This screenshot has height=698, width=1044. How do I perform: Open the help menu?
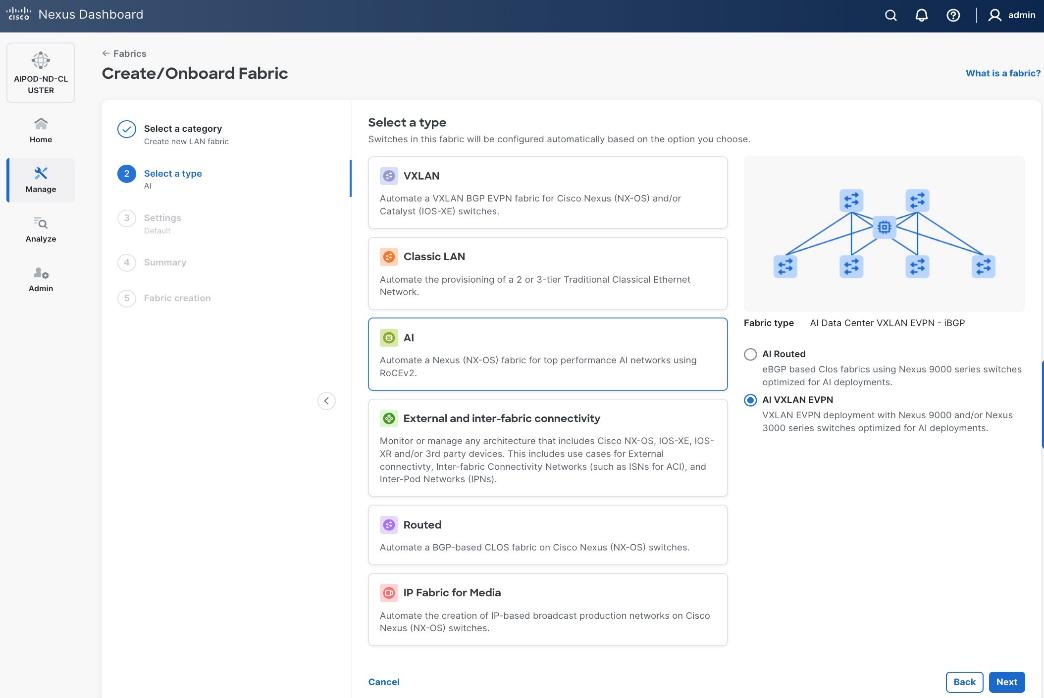(952, 15)
